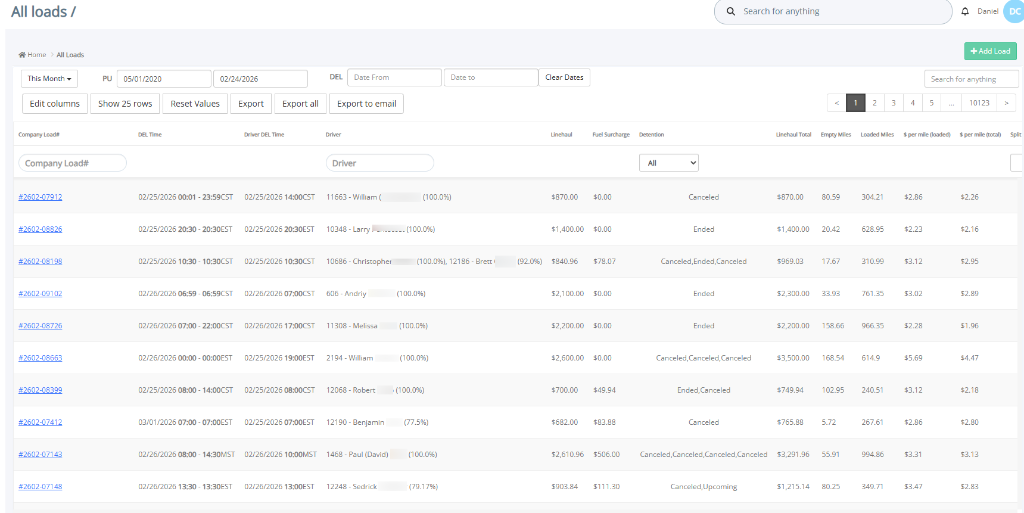
Task: Click Home breadcrumb link
Action: [37, 55]
